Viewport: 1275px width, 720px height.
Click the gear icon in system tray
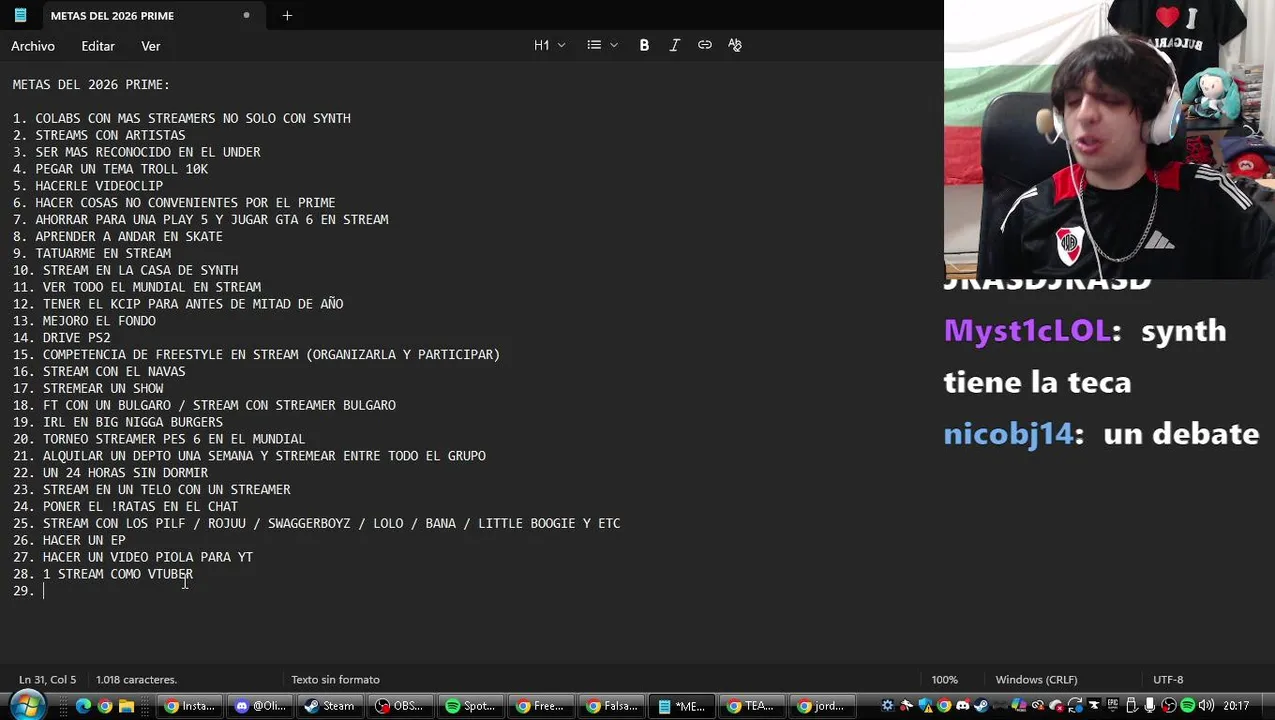tap(887, 705)
